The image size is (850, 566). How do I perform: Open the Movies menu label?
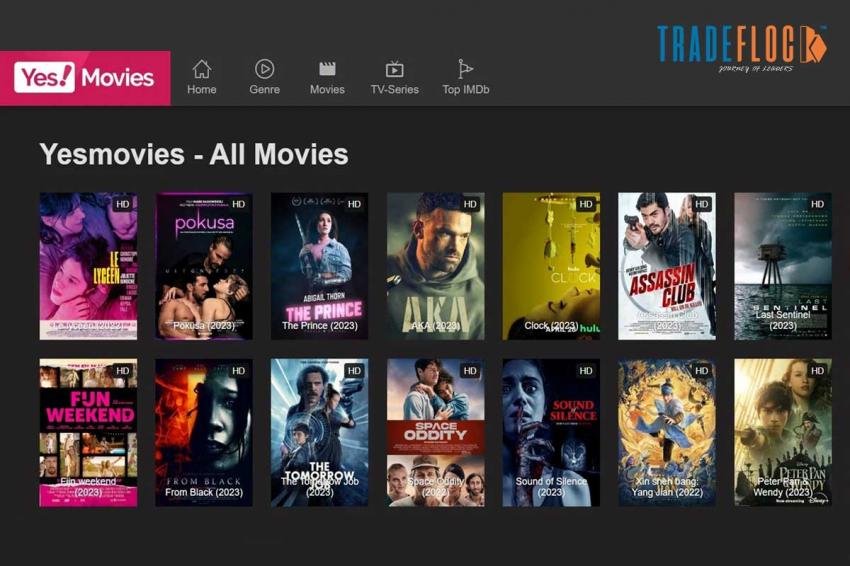pyautogui.click(x=327, y=89)
